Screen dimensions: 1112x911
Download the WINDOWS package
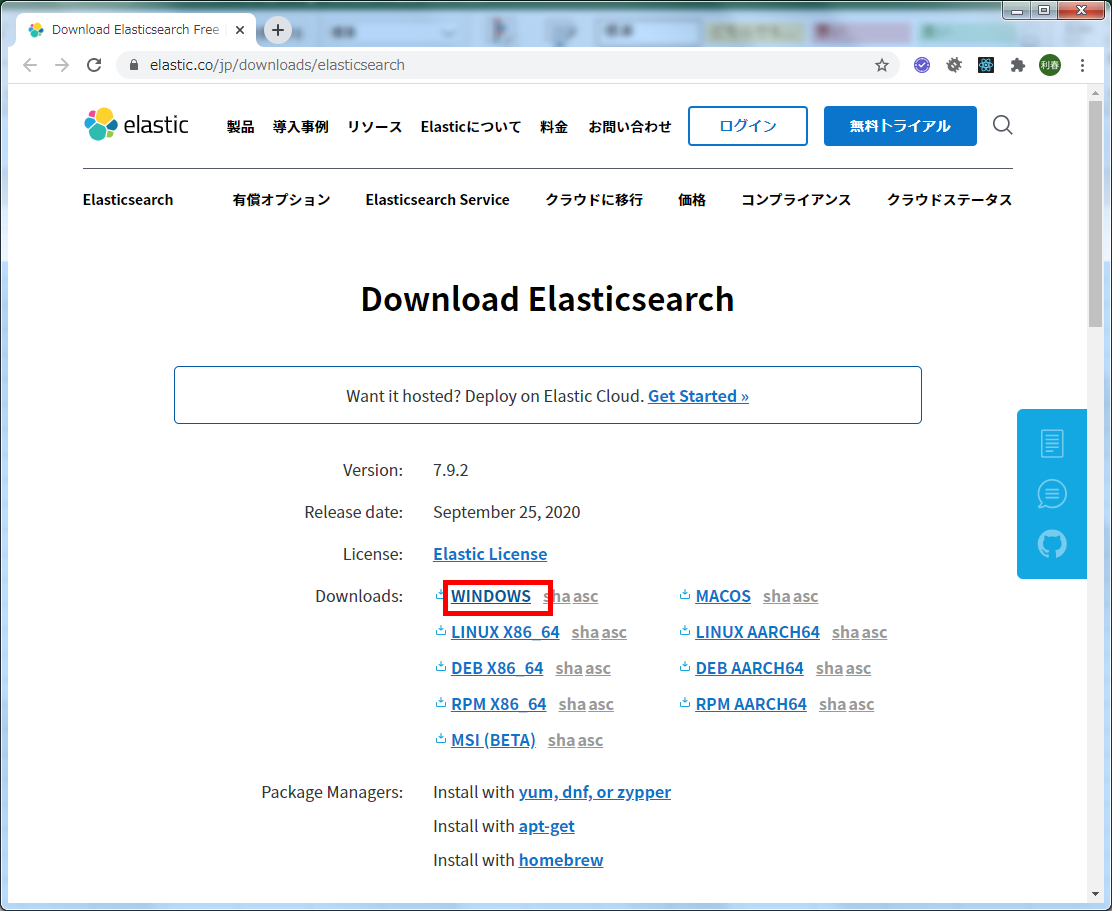[x=490, y=596]
